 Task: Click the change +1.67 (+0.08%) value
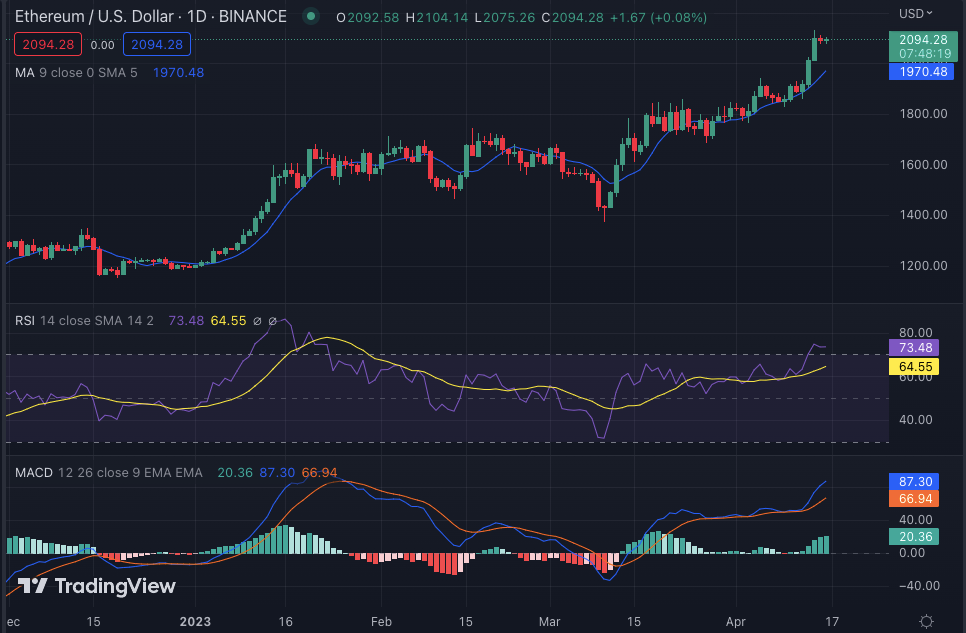[x=659, y=17]
